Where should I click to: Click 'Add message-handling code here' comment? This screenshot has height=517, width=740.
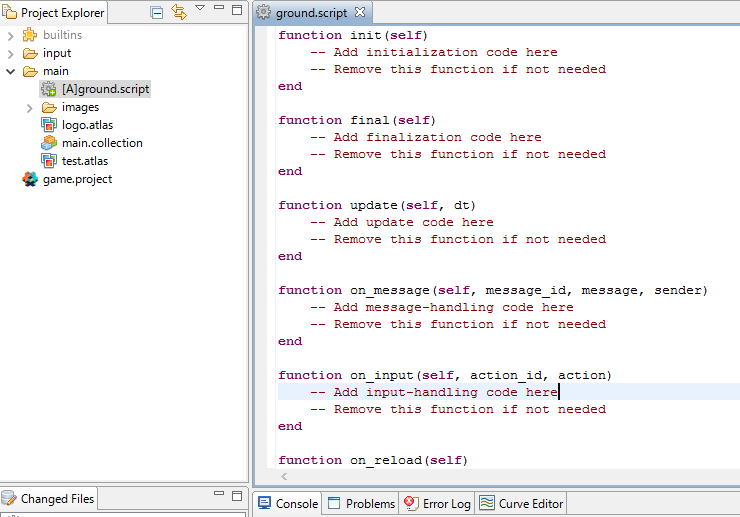pos(442,307)
